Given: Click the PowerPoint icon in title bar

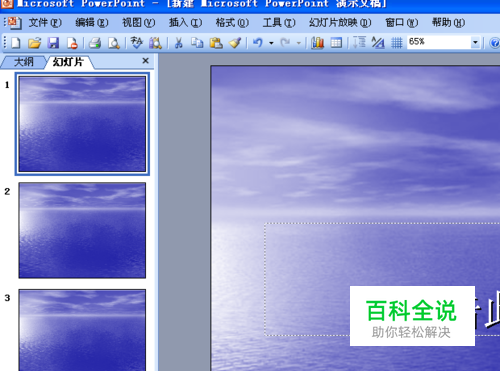Looking at the screenshot, I should tap(7, 3).
